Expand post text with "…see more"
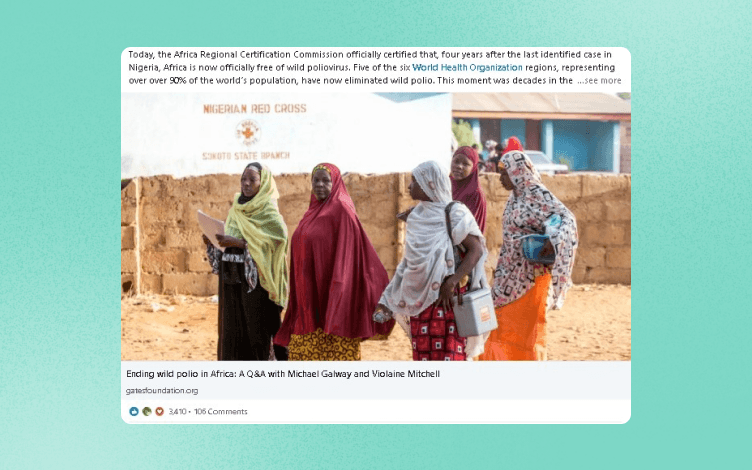The width and height of the screenshot is (752, 470). (x=599, y=81)
